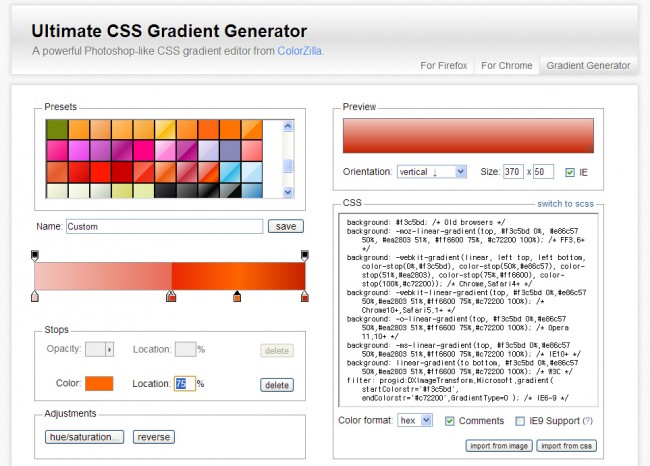Screen dimensions: 650x466
Task: Click the hue/saturation button
Action: click(85, 437)
